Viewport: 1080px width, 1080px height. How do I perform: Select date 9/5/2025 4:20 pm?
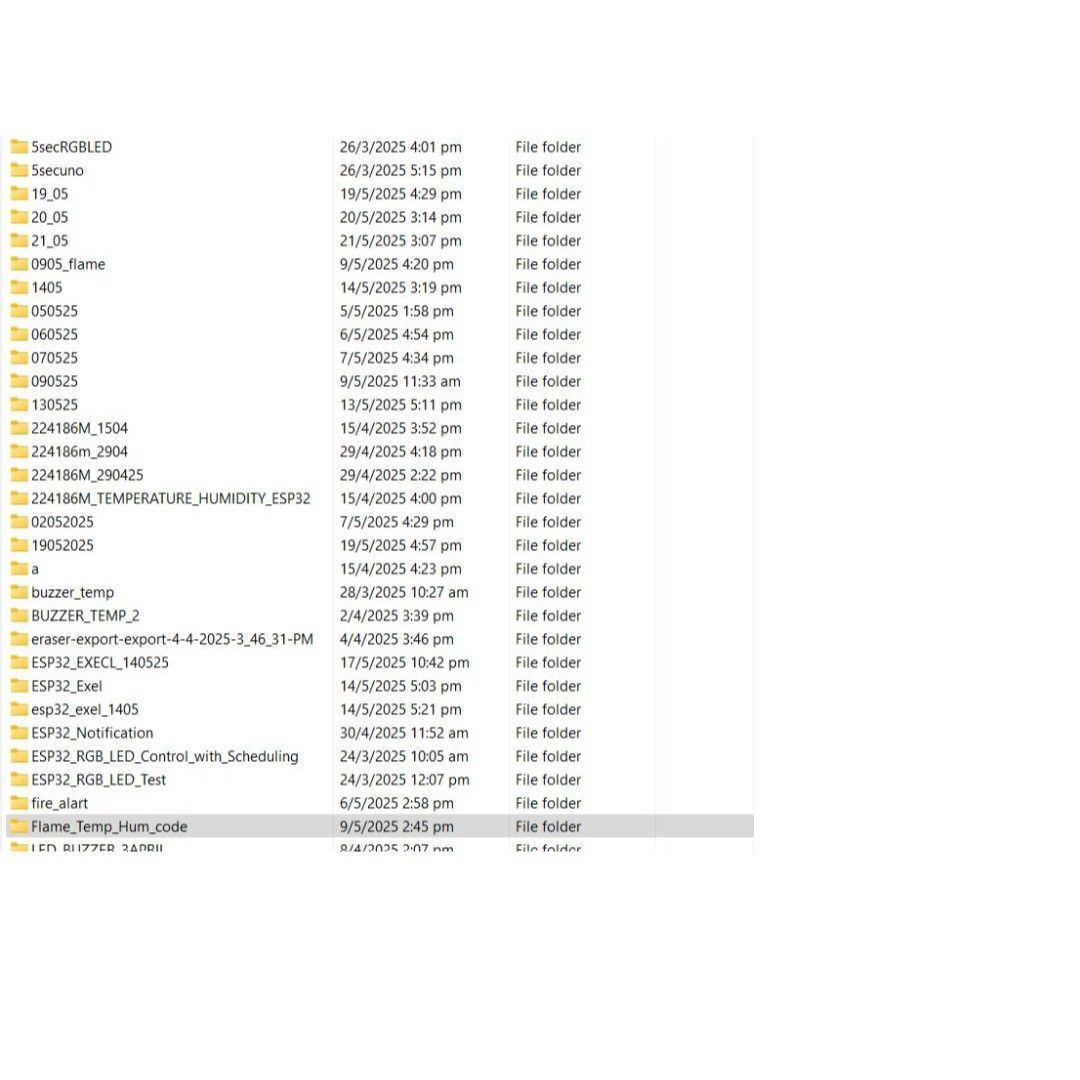coord(397,264)
